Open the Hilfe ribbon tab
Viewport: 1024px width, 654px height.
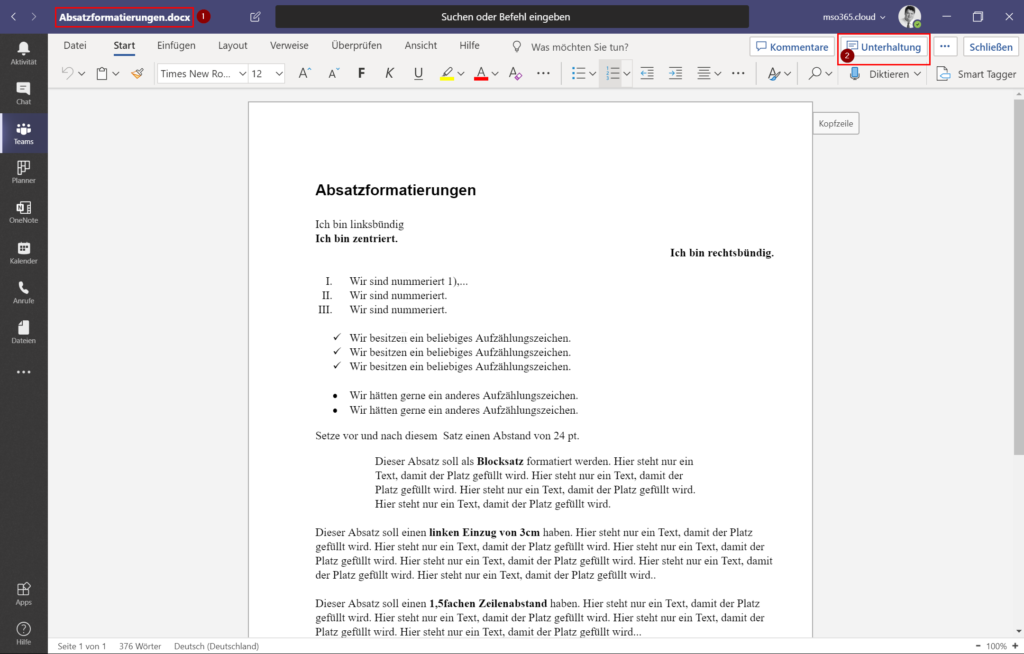pos(469,46)
